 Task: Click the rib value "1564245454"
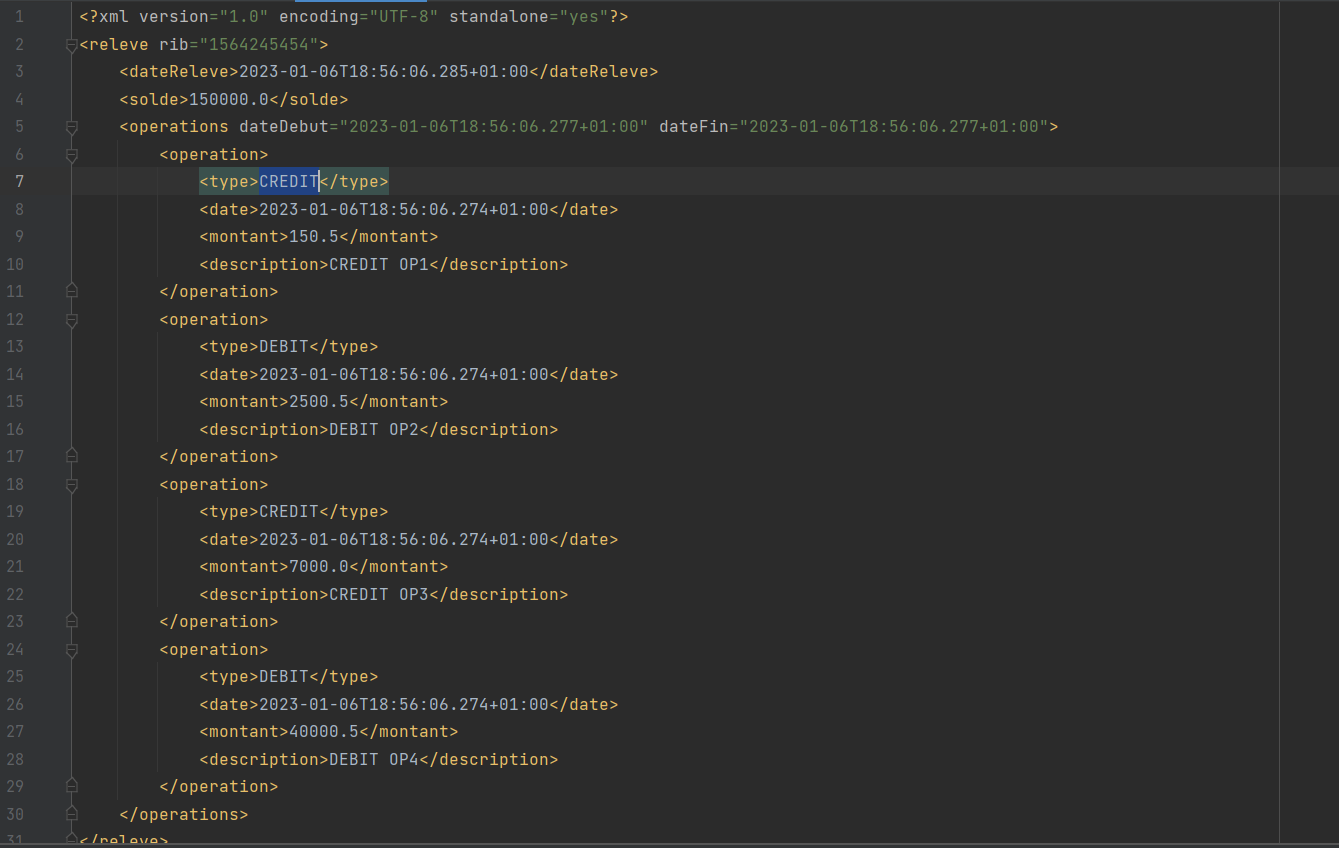point(259,44)
